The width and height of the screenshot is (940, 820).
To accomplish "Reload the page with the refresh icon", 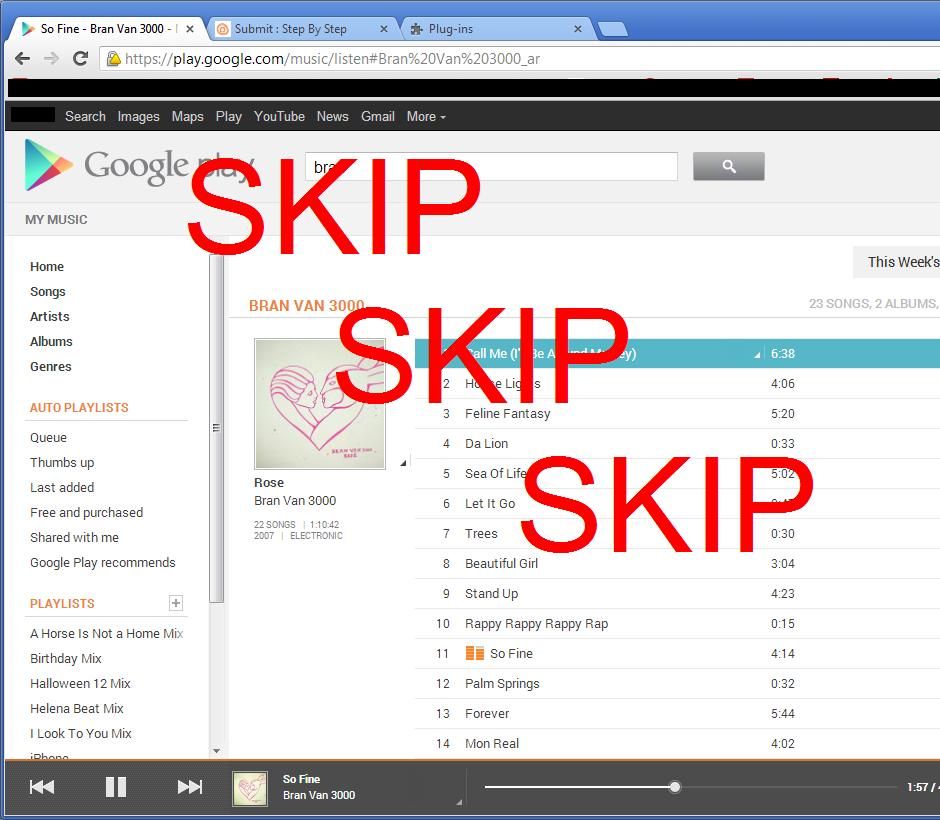I will 82,58.
